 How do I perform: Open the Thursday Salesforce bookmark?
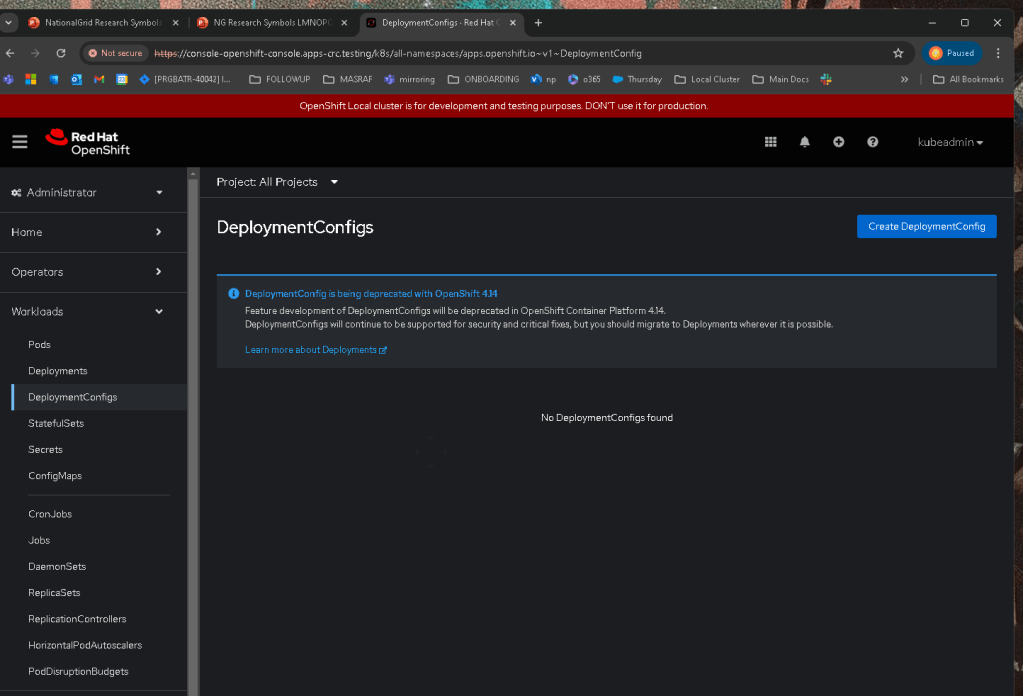pos(637,79)
